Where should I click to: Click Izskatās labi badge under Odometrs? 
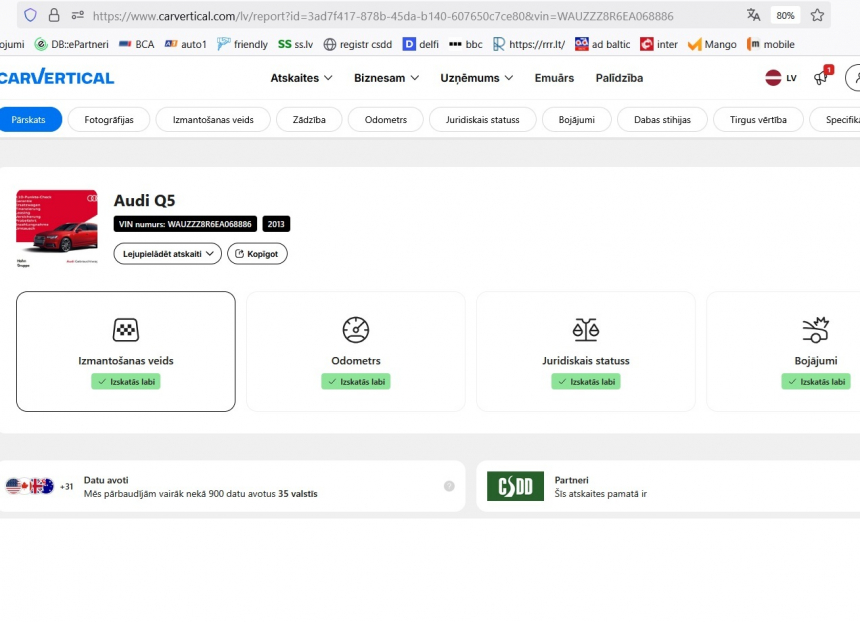[x=356, y=382]
